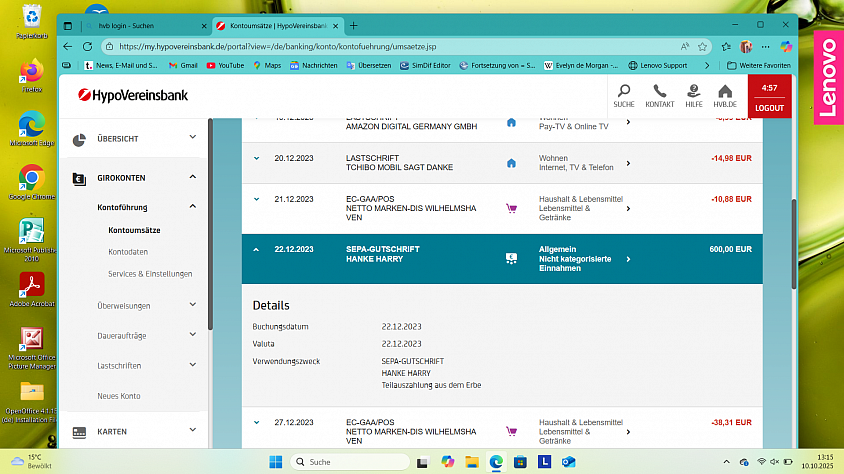The image size is (844, 474).
Task: Open Services & Einstellungen sidebar entry
Action: tap(150, 274)
